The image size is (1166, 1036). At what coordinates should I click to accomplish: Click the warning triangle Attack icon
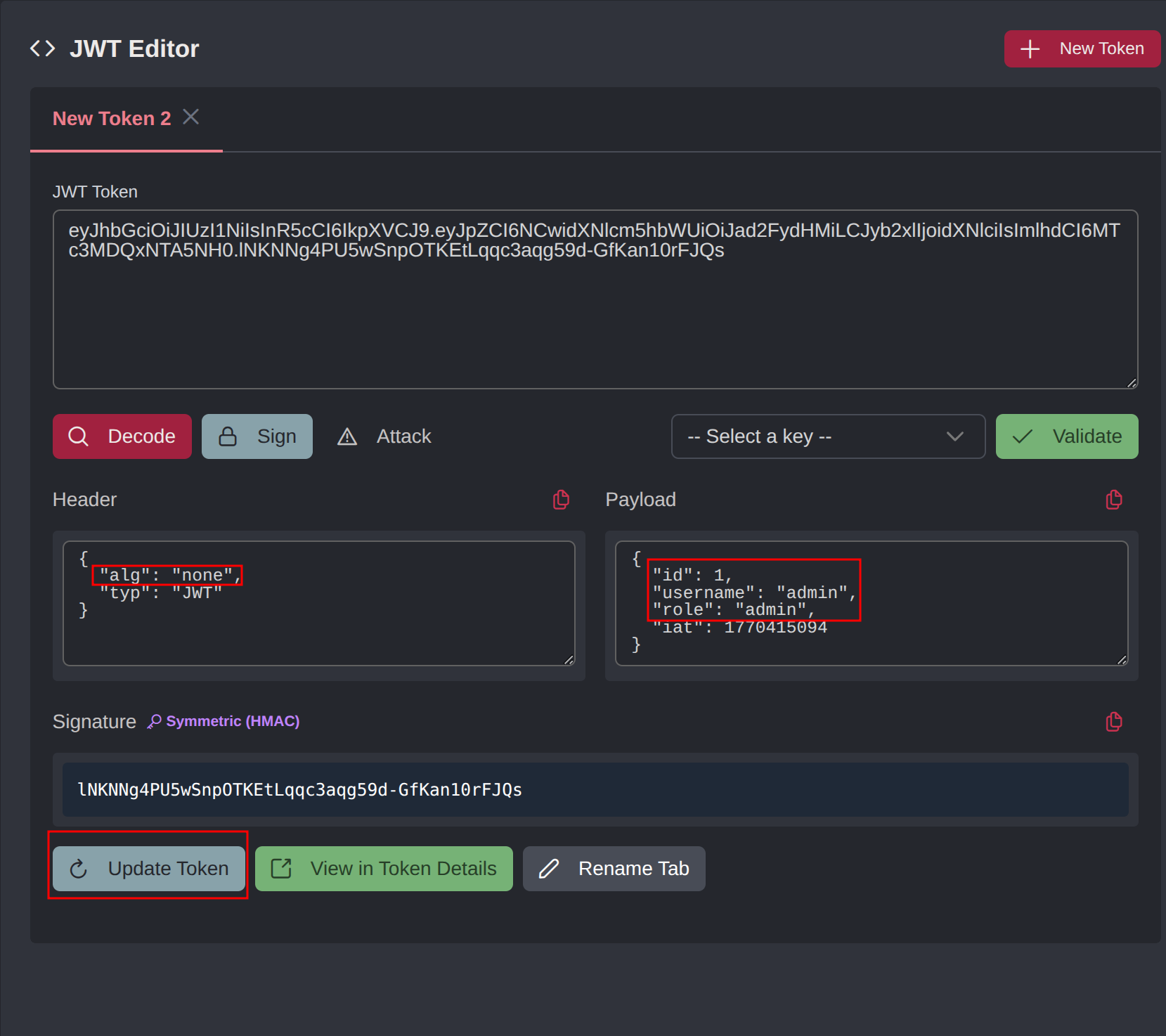coord(347,437)
